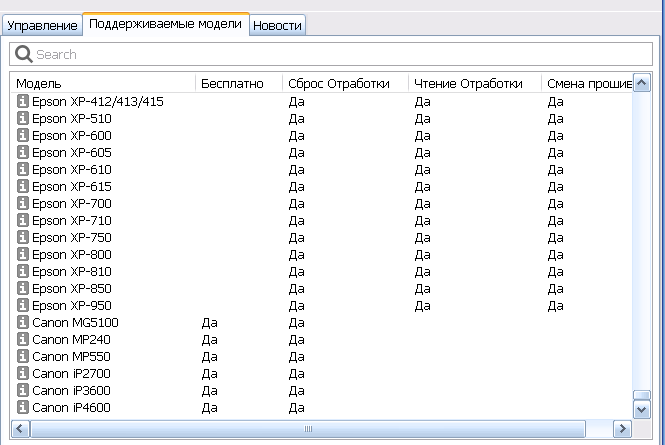Screen dimensions: 665x445
Task: Click Бесплатно 'Да' cell for Canon MG5100
Action: (210, 323)
